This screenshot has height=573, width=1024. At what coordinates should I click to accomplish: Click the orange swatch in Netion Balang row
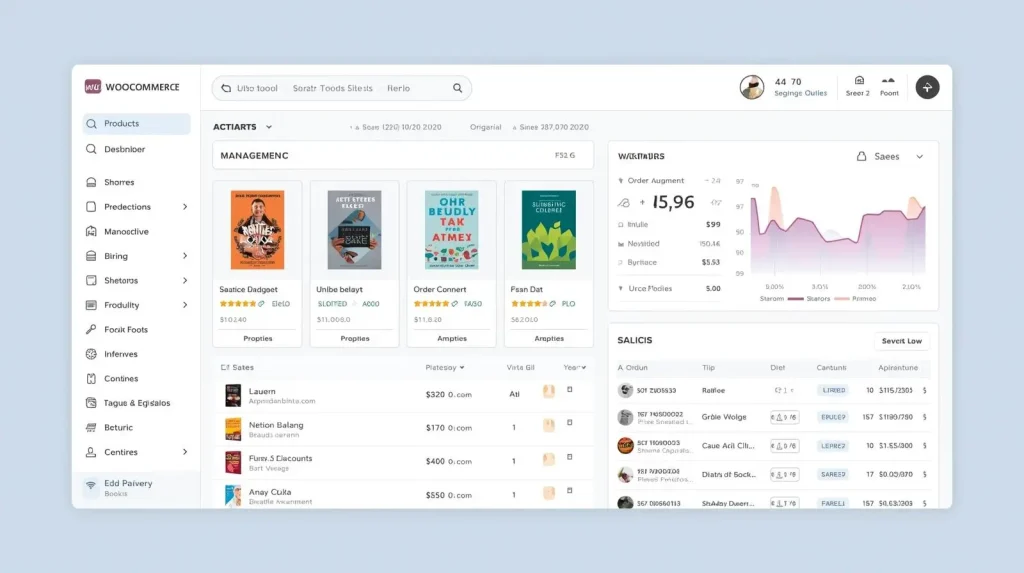[549, 425]
